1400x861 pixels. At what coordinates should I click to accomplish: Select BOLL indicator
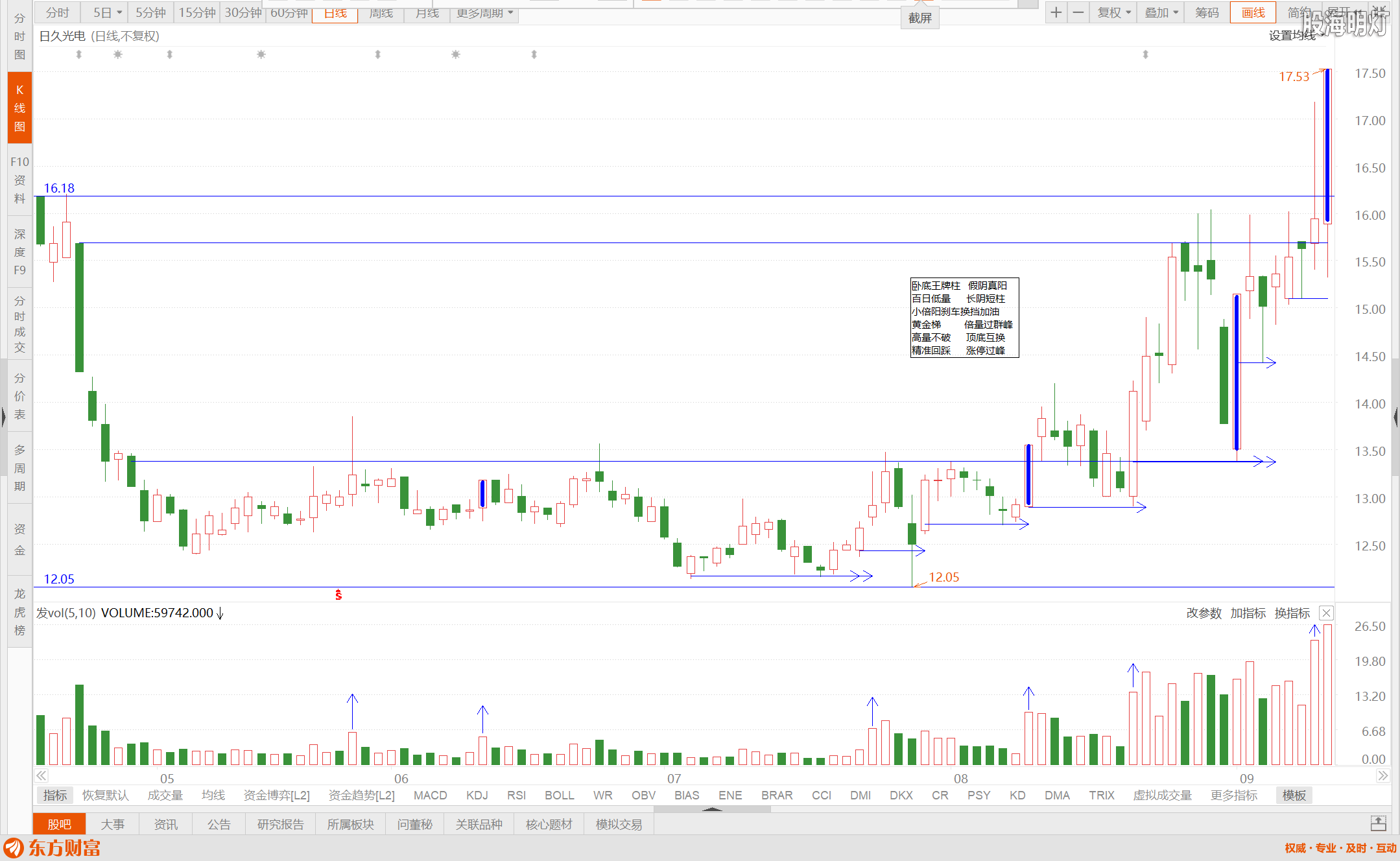[559, 795]
